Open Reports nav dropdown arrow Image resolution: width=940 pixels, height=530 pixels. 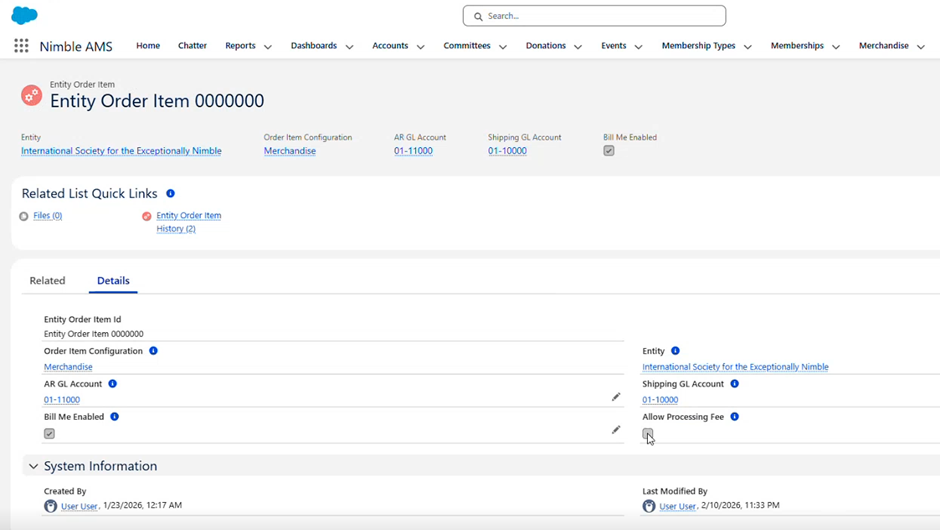(267, 46)
